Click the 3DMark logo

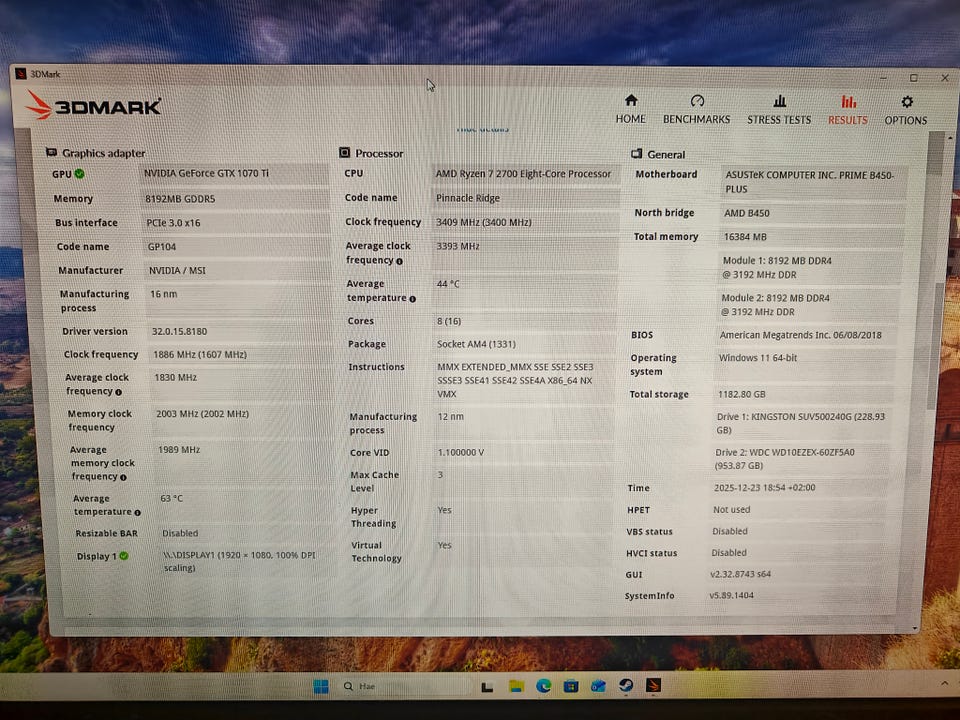click(x=93, y=105)
